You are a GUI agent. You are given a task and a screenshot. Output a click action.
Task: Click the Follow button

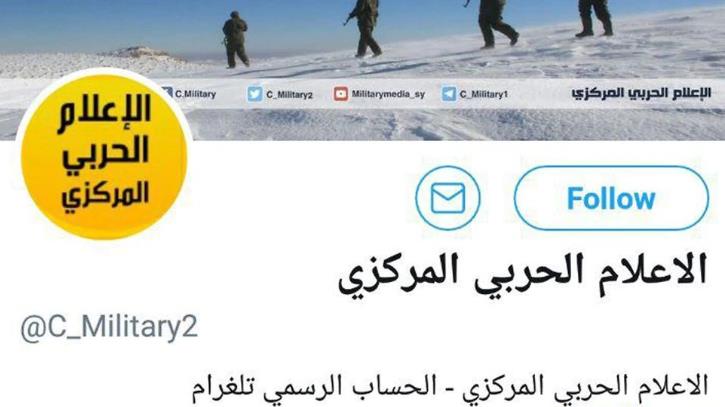[611, 198]
